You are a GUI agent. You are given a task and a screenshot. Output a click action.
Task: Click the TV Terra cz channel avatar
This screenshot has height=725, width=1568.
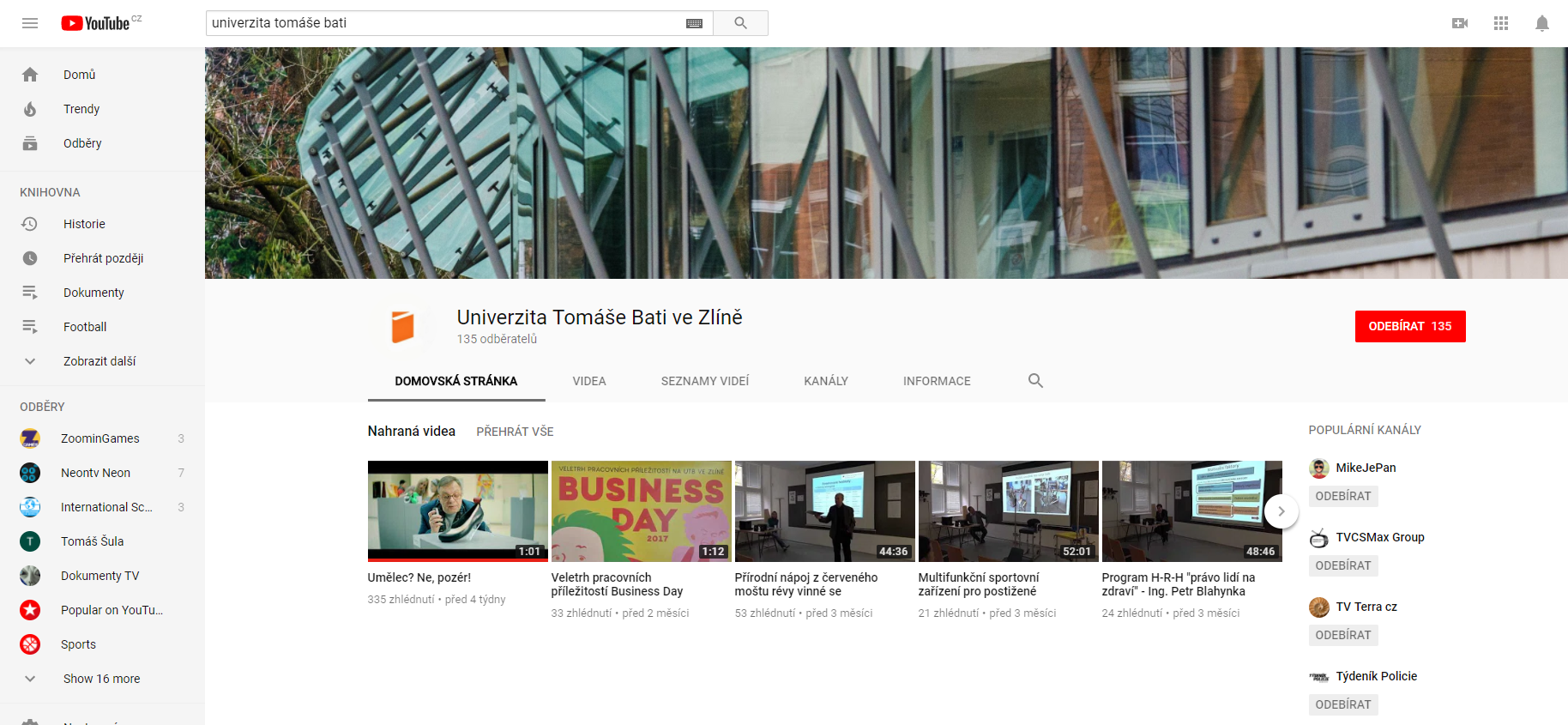[x=1318, y=607]
